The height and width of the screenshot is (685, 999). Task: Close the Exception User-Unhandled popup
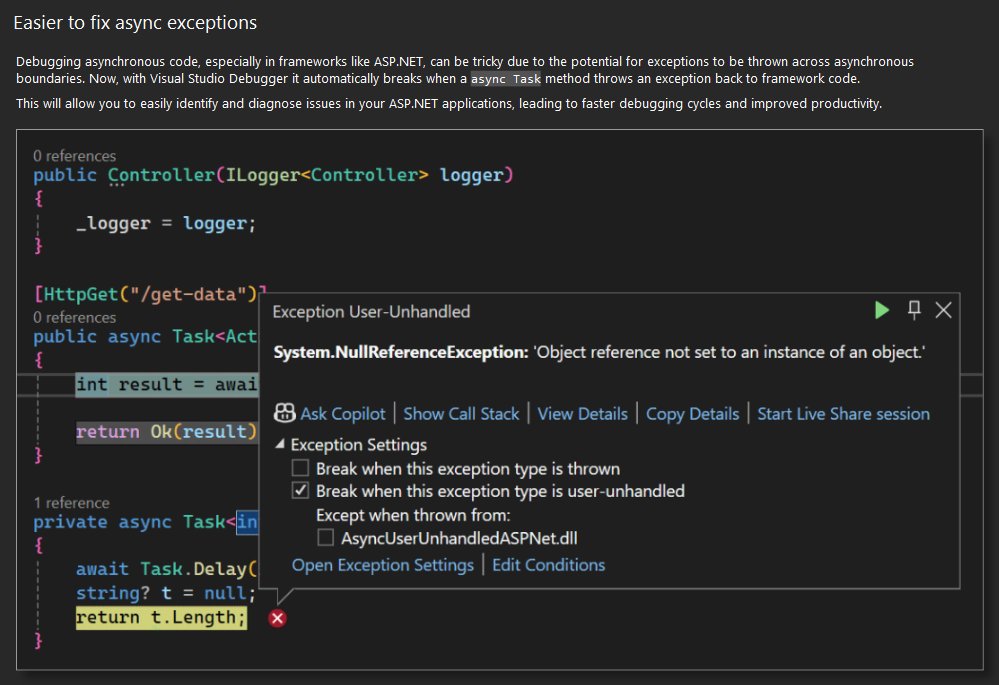coord(944,310)
